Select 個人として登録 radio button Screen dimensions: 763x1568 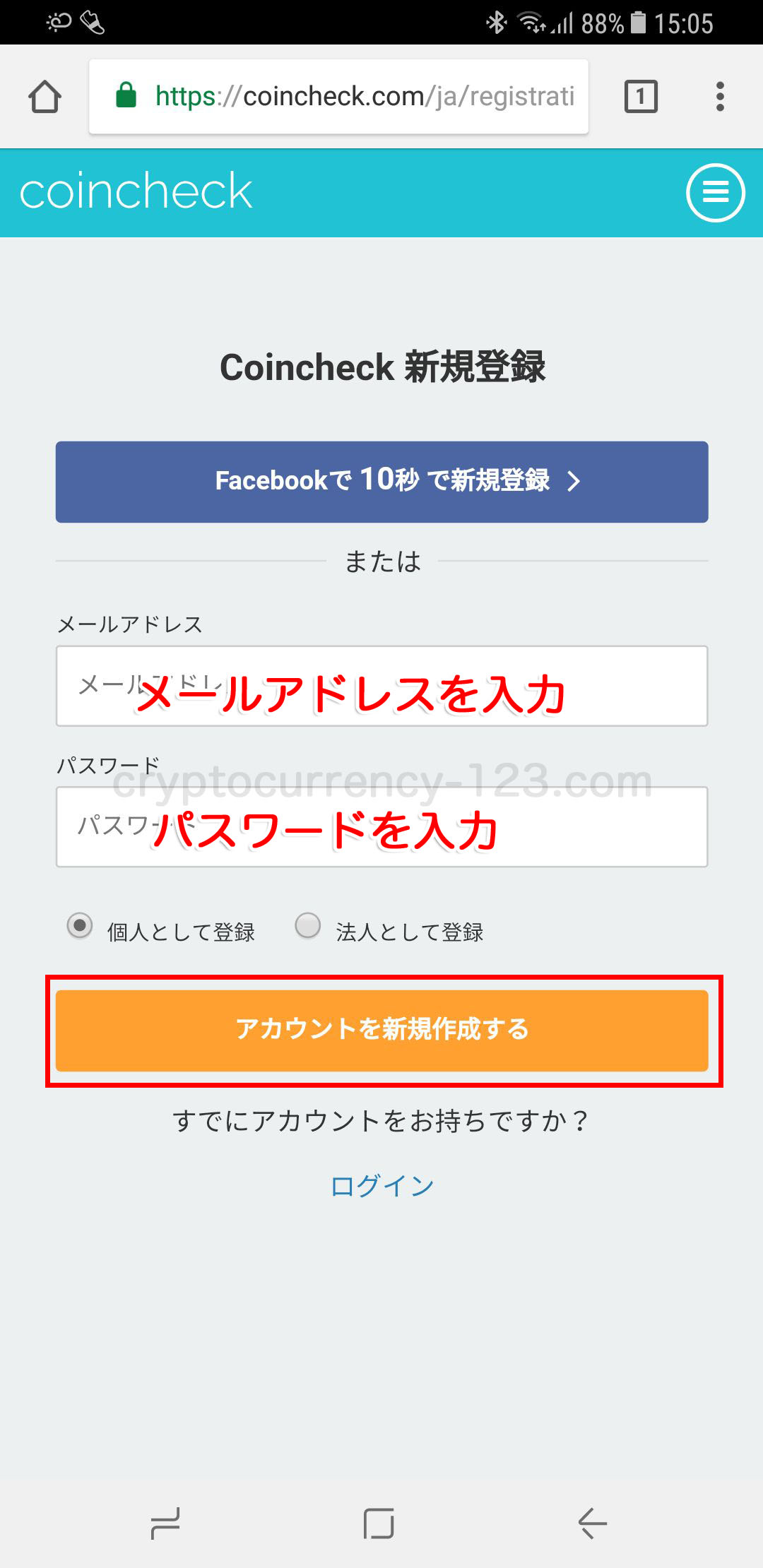[80, 925]
